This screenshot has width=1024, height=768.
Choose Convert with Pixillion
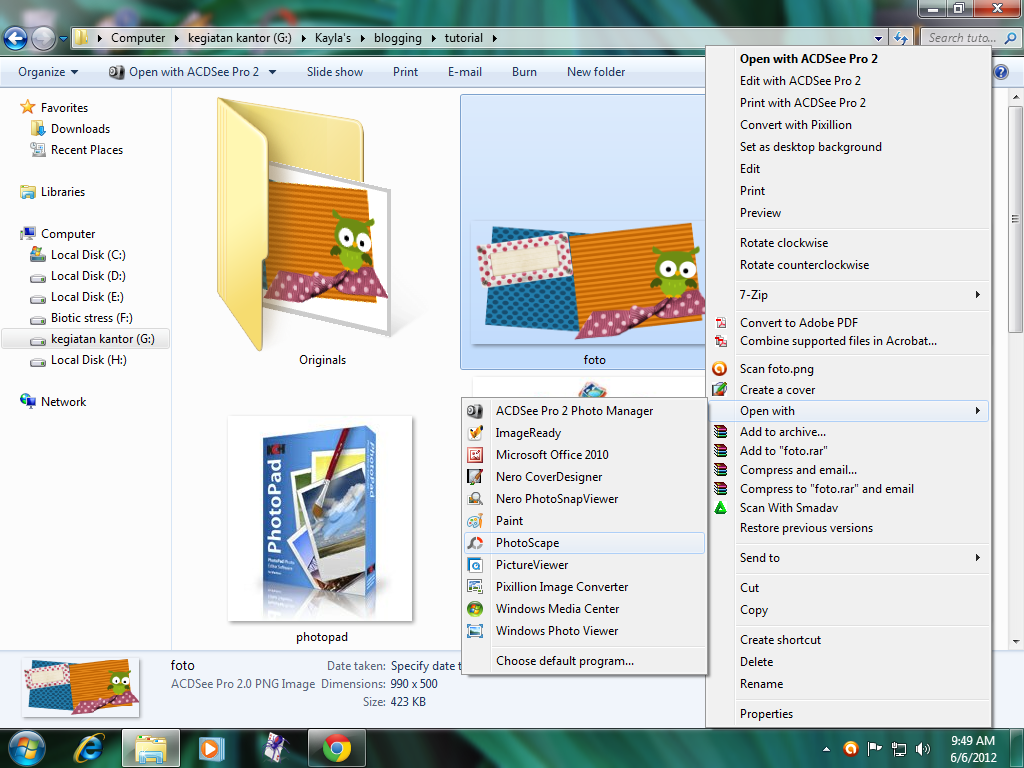pos(795,125)
